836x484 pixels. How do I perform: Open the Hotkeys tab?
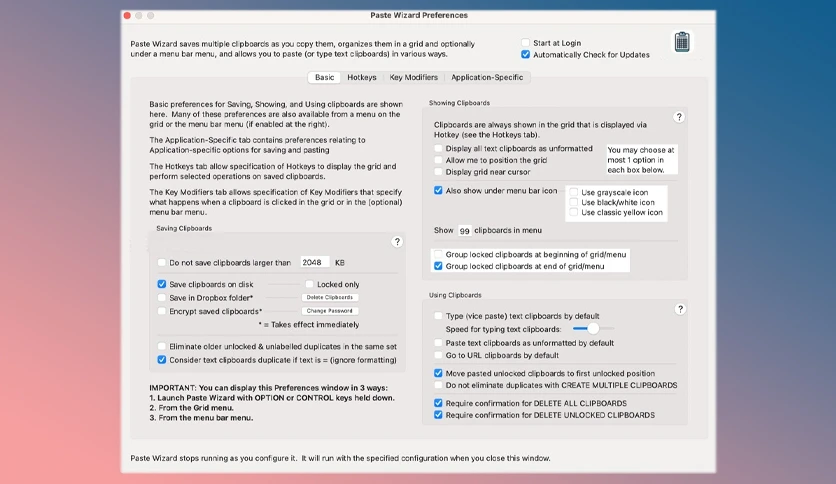pos(361,77)
